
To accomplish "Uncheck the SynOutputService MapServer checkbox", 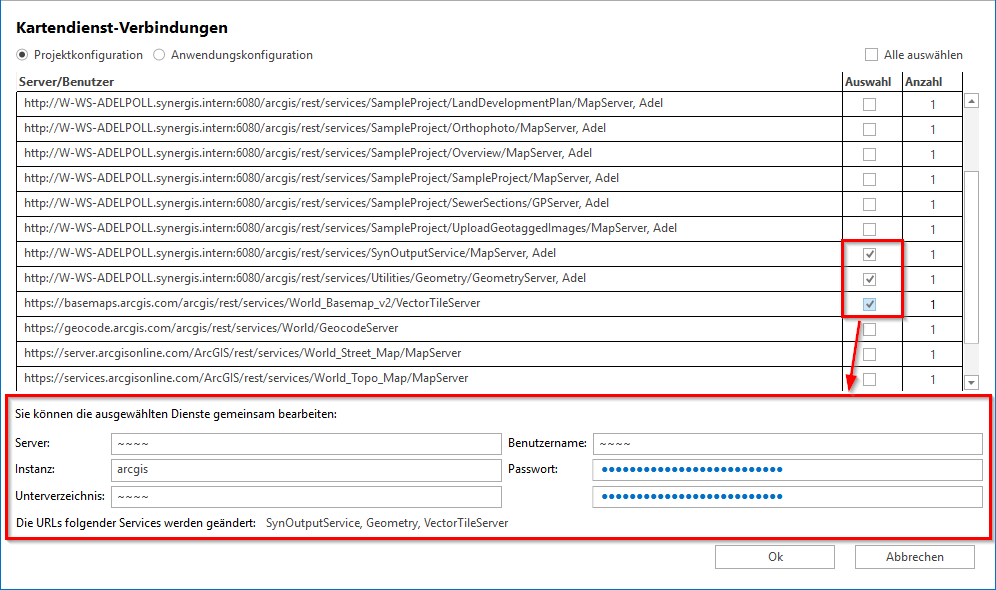I will click(869, 254).
